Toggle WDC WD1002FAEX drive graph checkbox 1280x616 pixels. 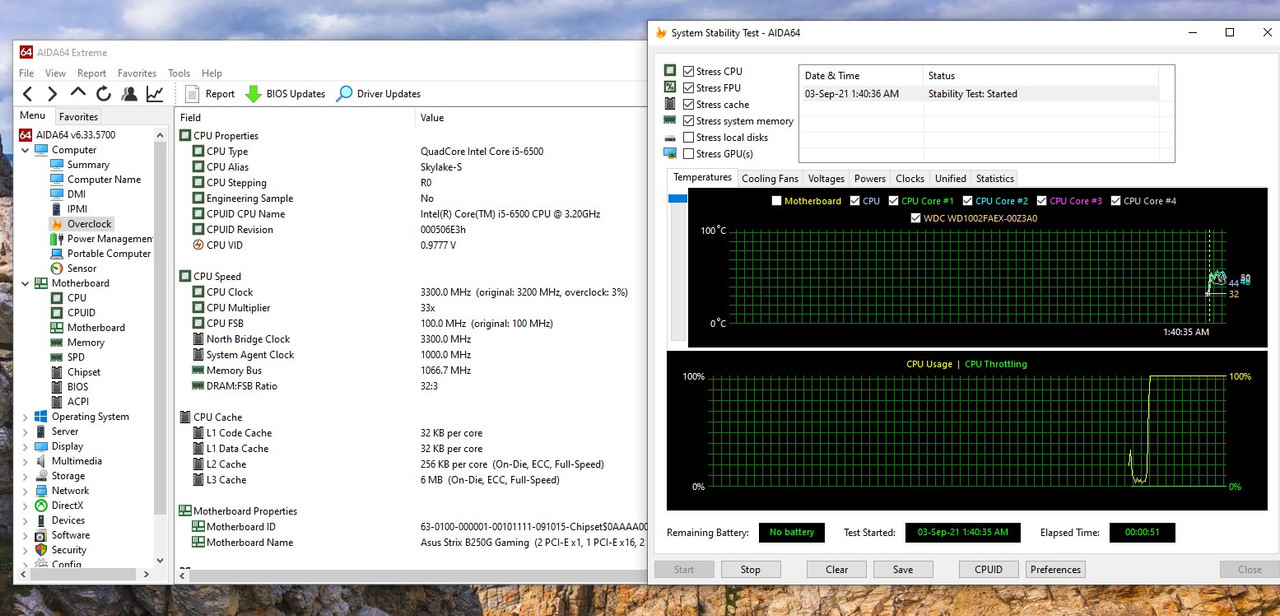click(915, 218)
